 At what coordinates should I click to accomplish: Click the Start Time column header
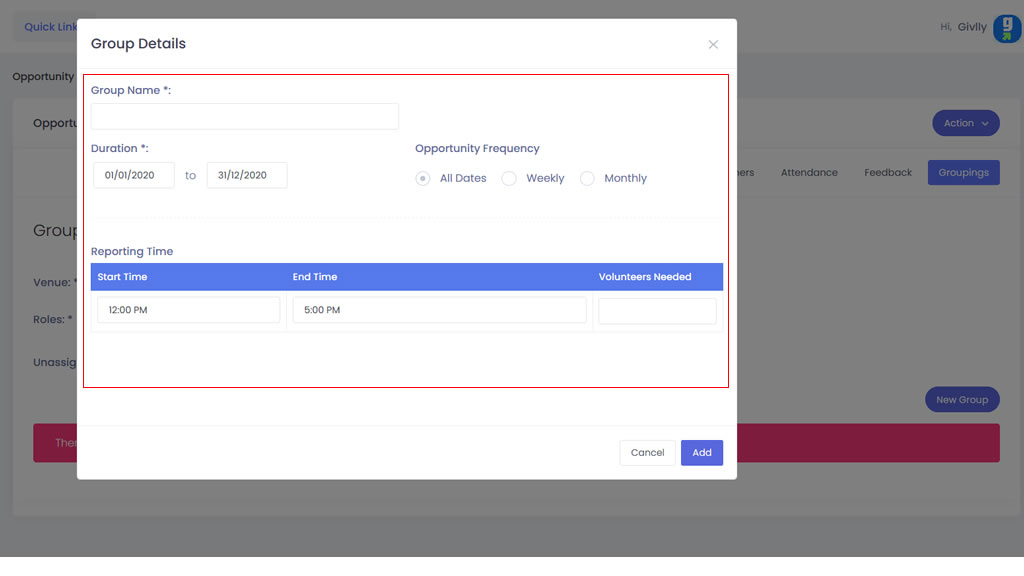[x=122, y=277]
